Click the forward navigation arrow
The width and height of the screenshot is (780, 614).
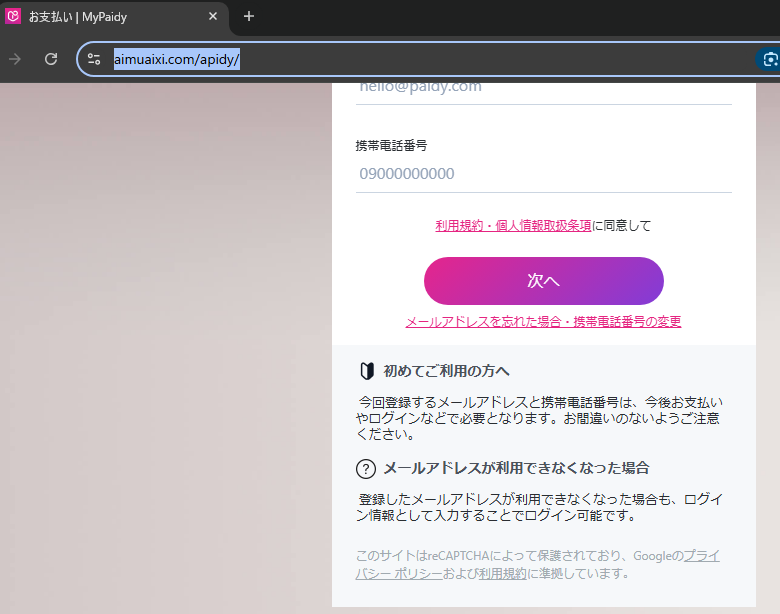(x=15, y=59)
